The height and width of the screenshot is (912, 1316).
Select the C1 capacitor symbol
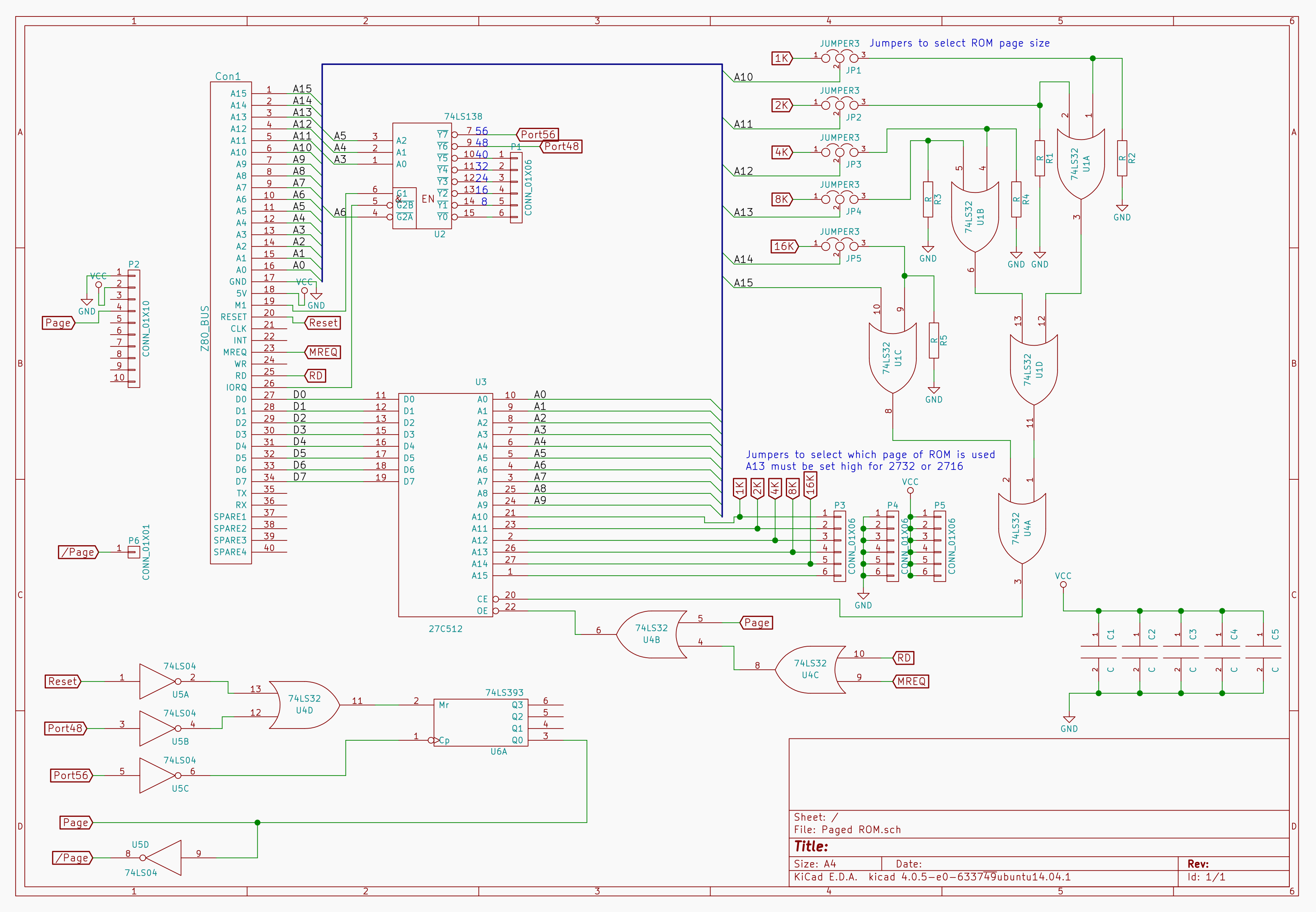point(1098,652)
